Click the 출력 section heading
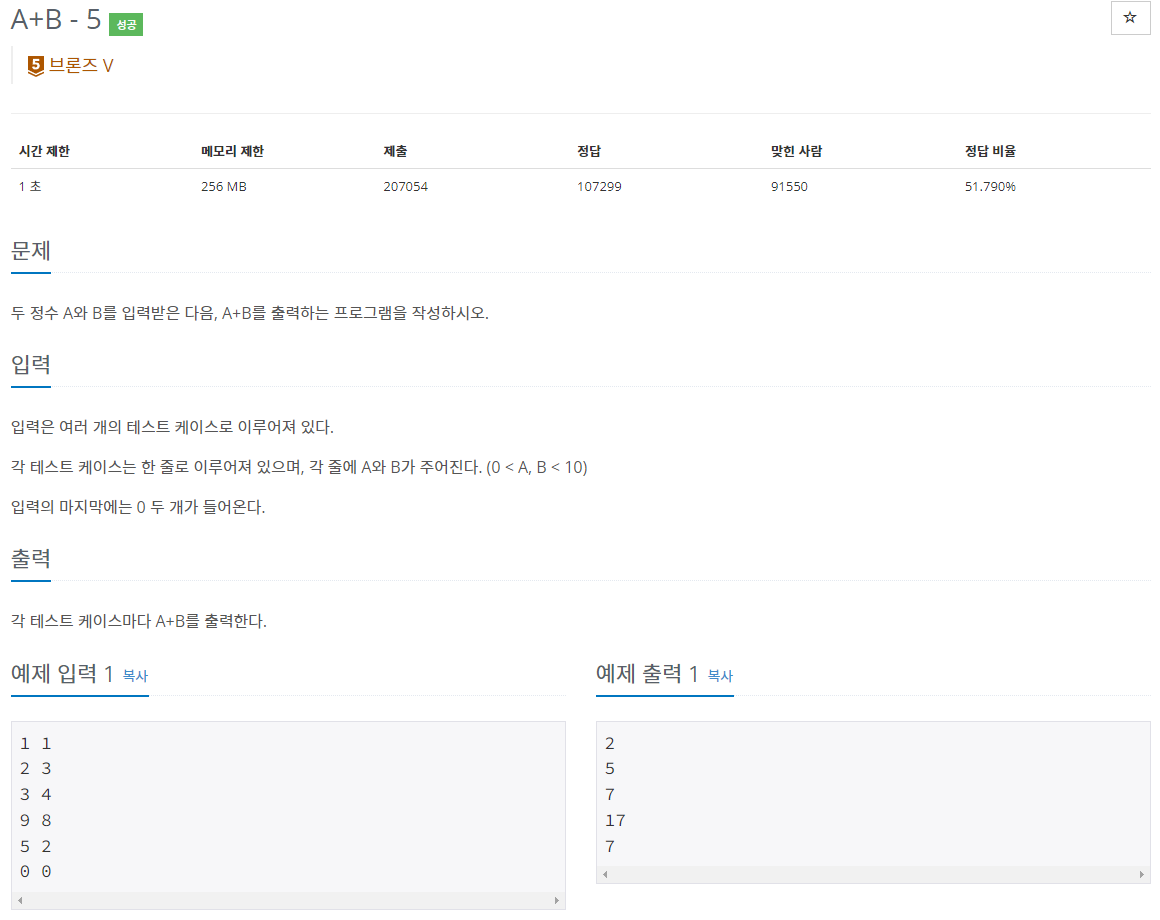 31,558
